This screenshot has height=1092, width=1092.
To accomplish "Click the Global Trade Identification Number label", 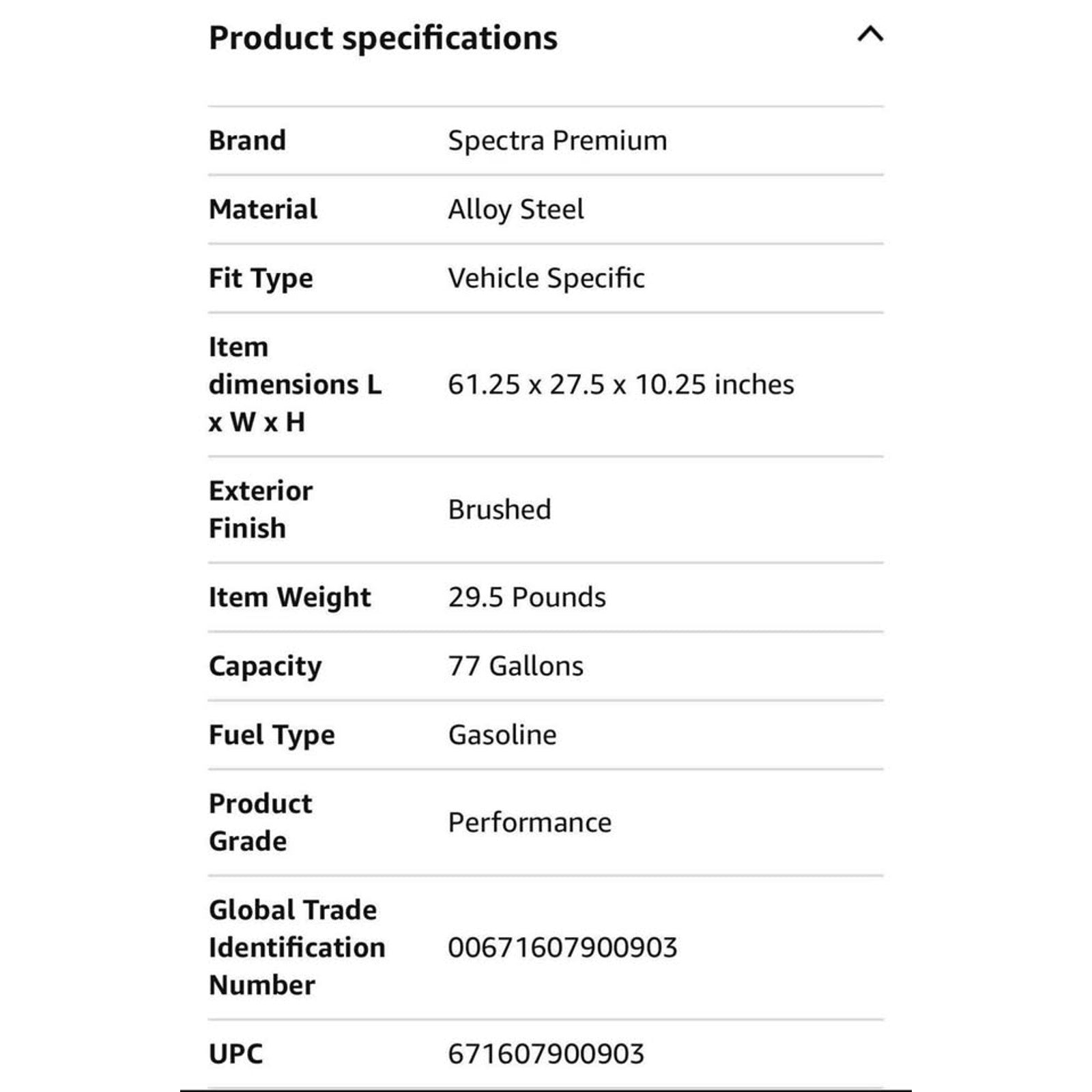I will click(297, 947).
